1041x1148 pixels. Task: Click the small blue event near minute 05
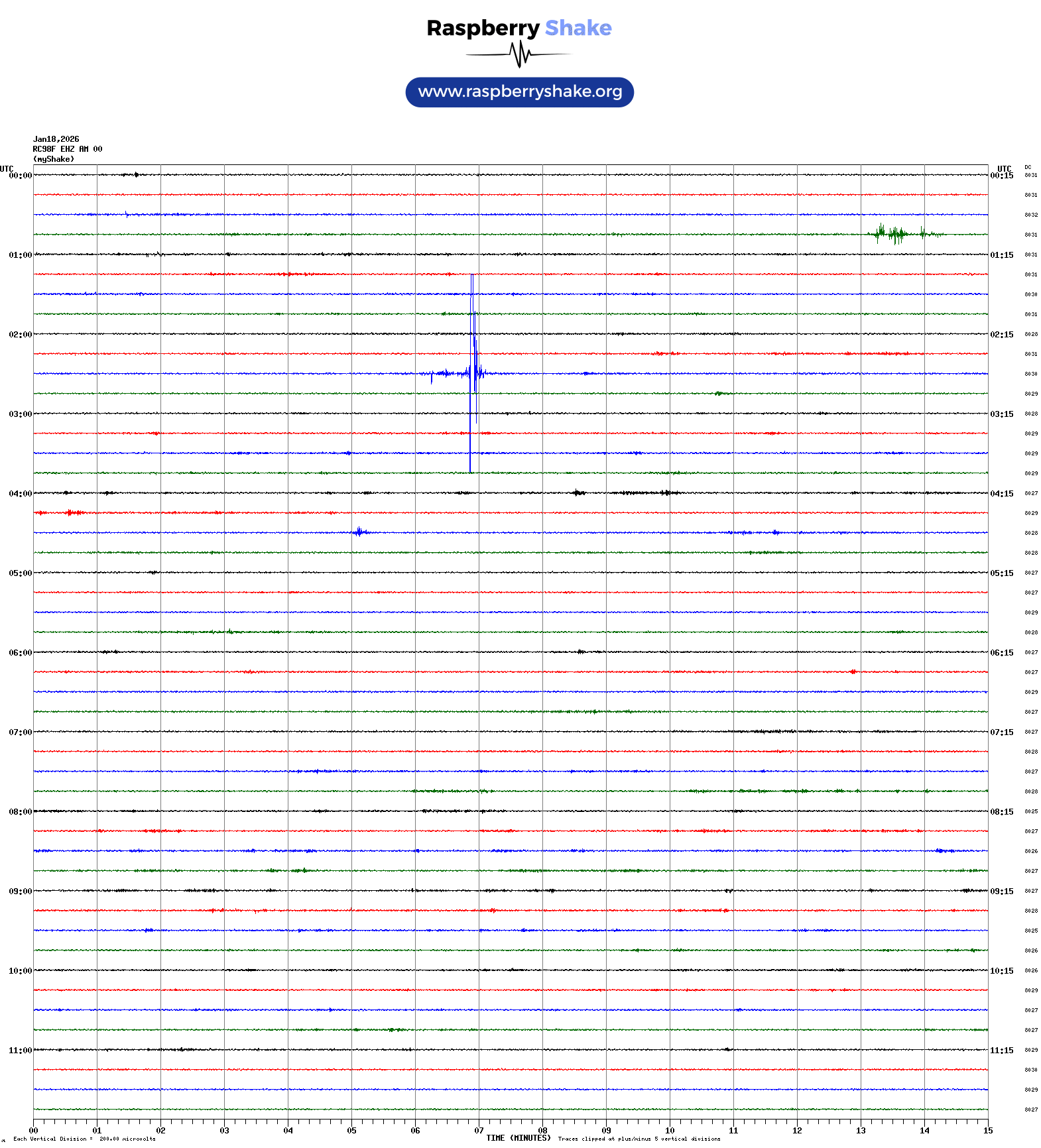(359, 532)
